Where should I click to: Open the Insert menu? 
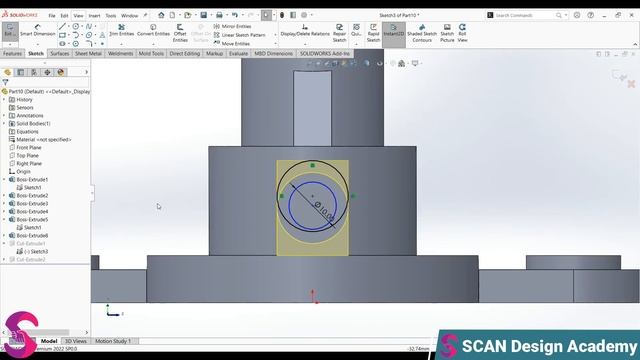(94, 16)
